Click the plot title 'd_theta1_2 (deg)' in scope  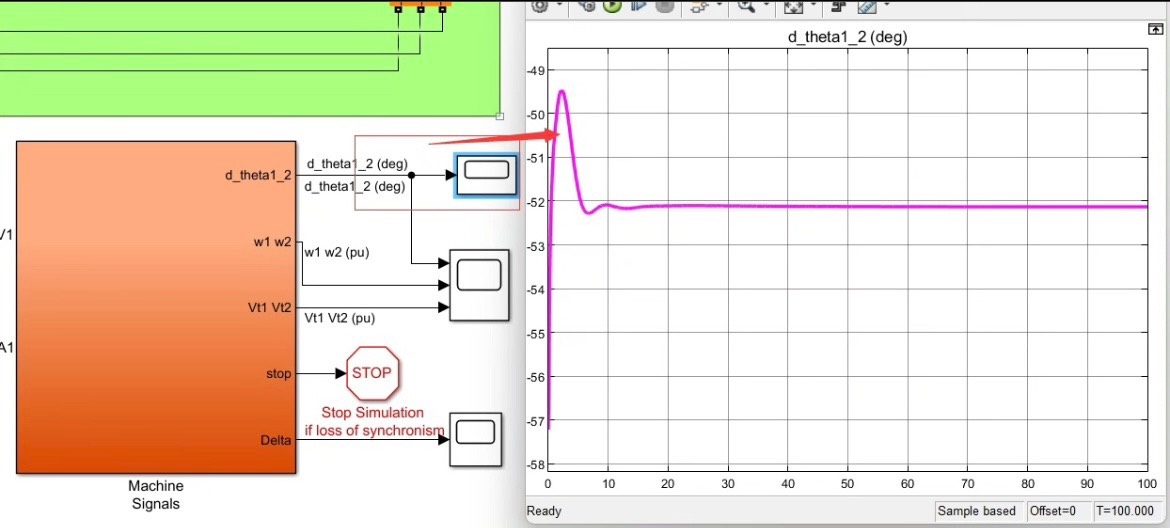(848, 37)
